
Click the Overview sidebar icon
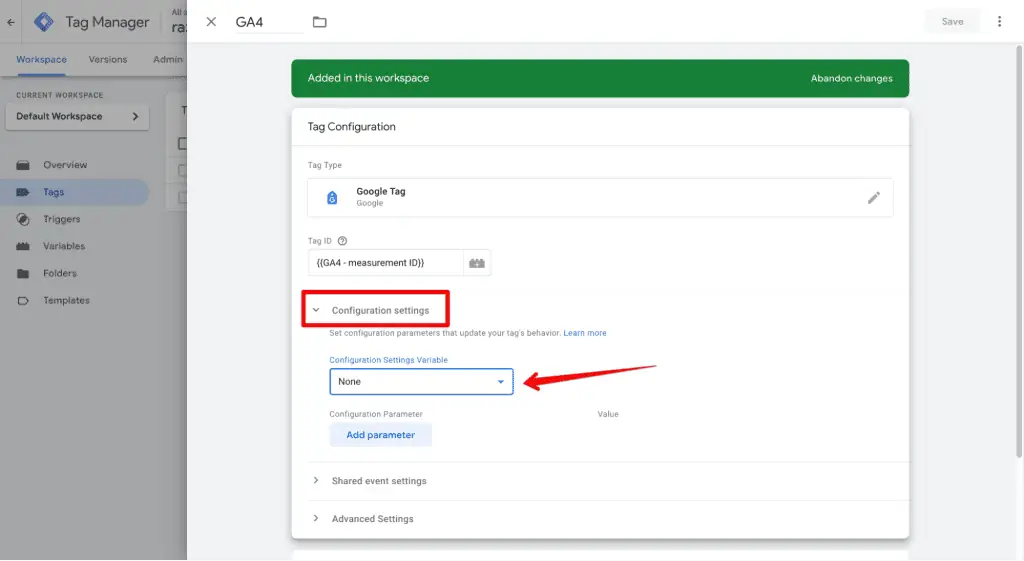23,165
